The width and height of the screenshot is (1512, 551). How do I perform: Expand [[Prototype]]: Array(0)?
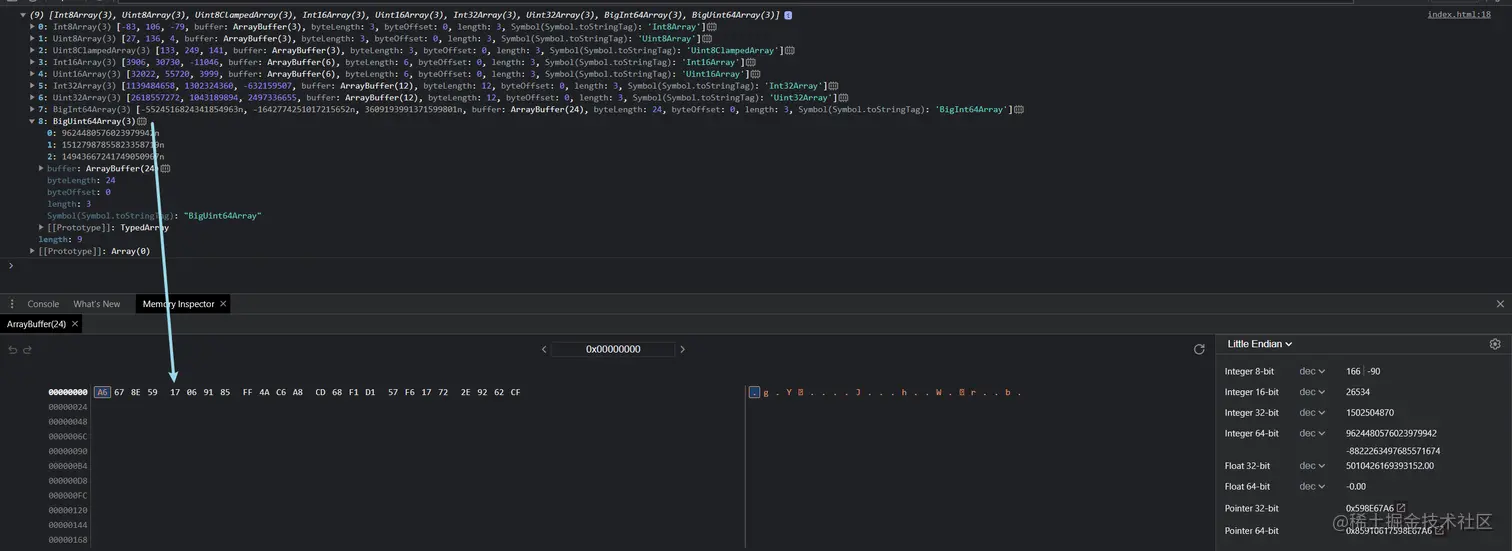coord(32,251)
